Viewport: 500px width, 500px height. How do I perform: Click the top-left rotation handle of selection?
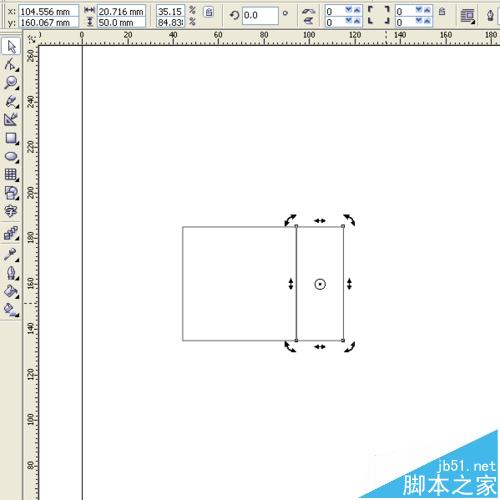click(290, 220)
